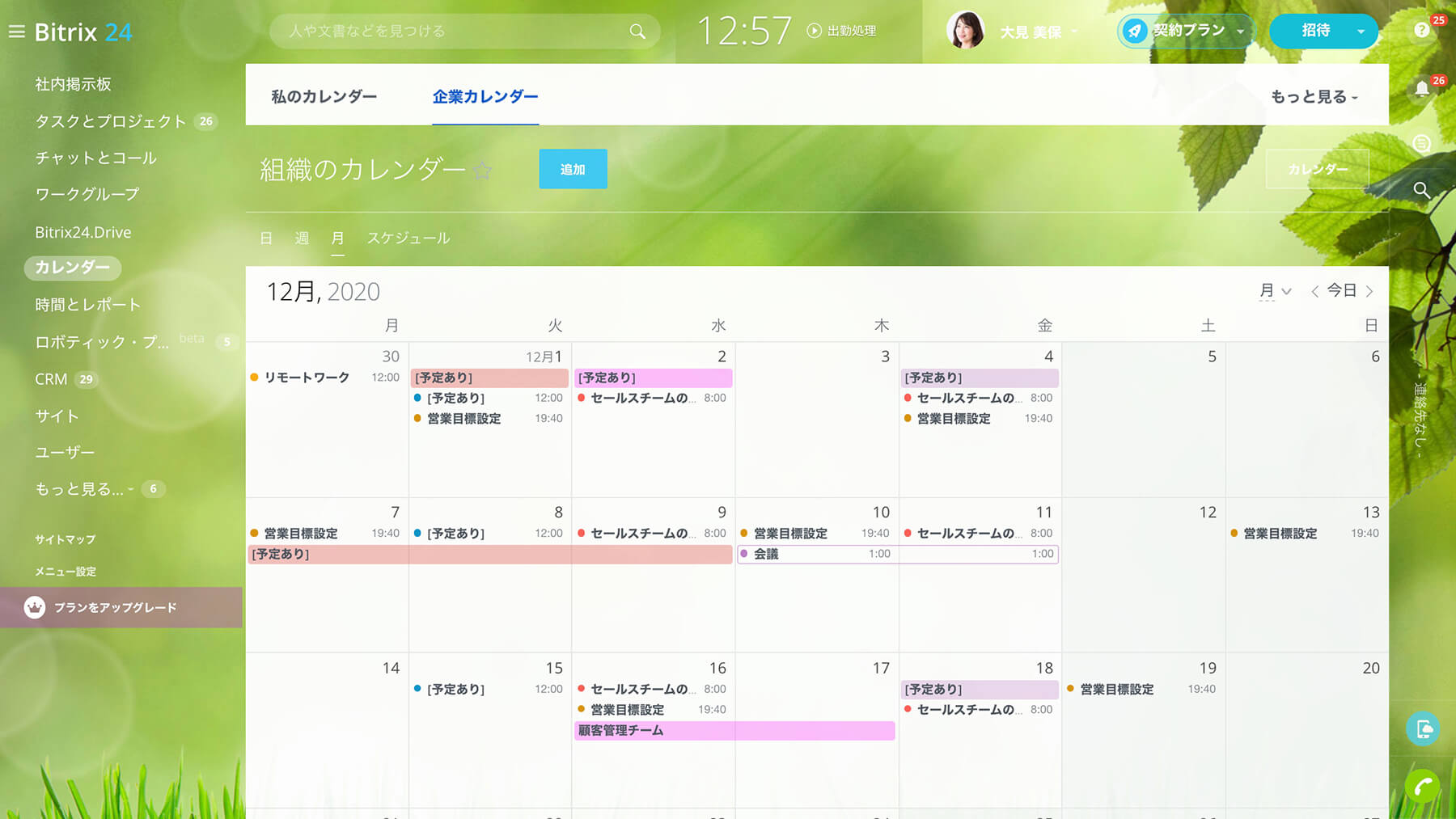Select the 週 view tab
Screen dimensions: 1456x819
[x=302, y=239]
